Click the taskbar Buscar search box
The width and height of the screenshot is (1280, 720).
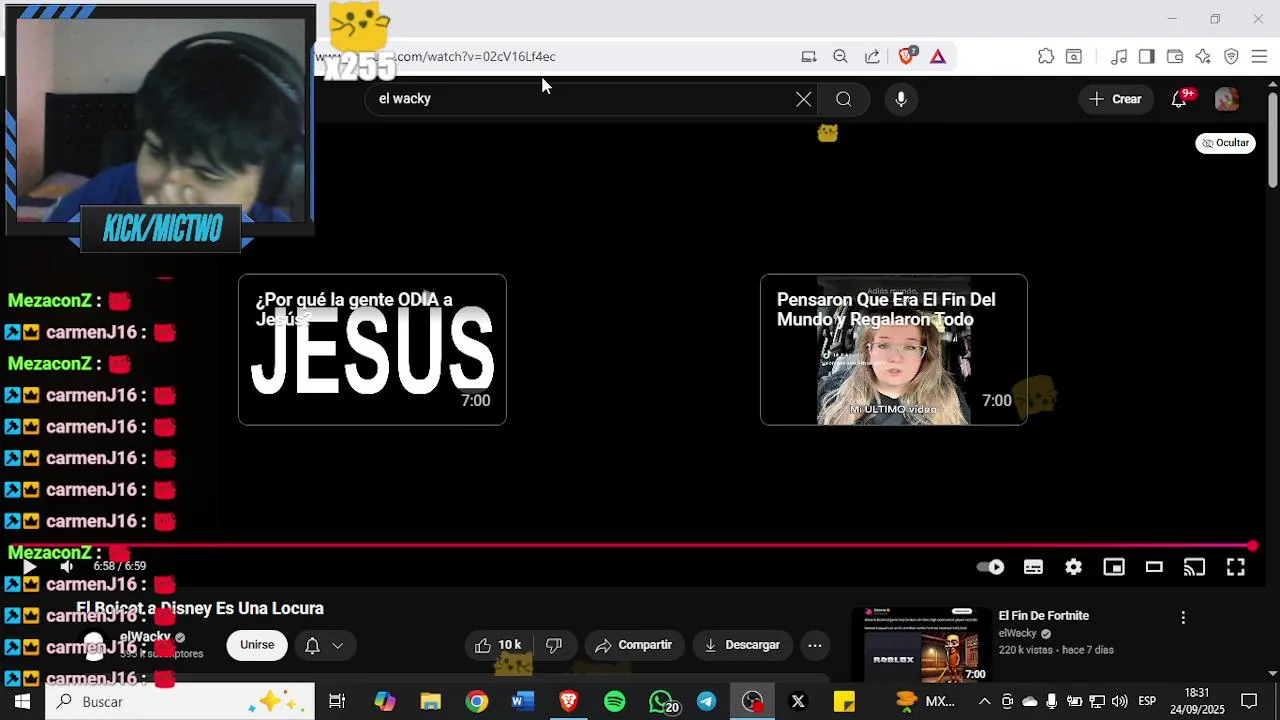pyautogui.click(x=180, y=702)
